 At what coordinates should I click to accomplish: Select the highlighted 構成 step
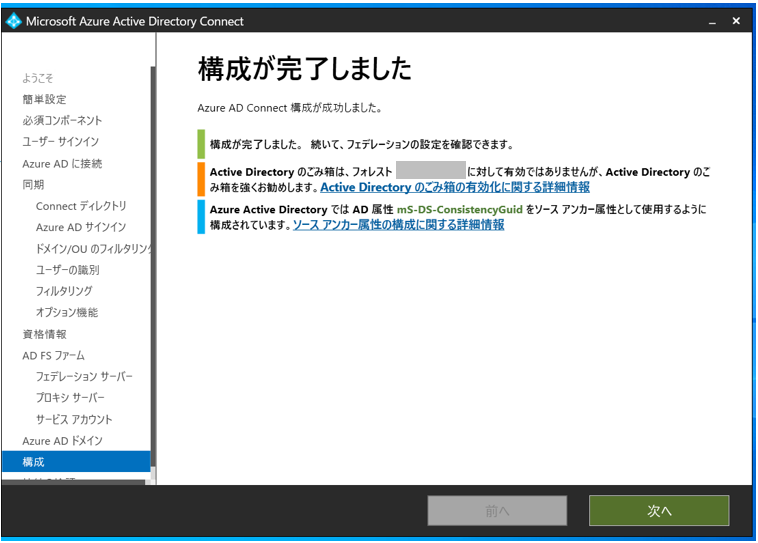tap(76, 462)
